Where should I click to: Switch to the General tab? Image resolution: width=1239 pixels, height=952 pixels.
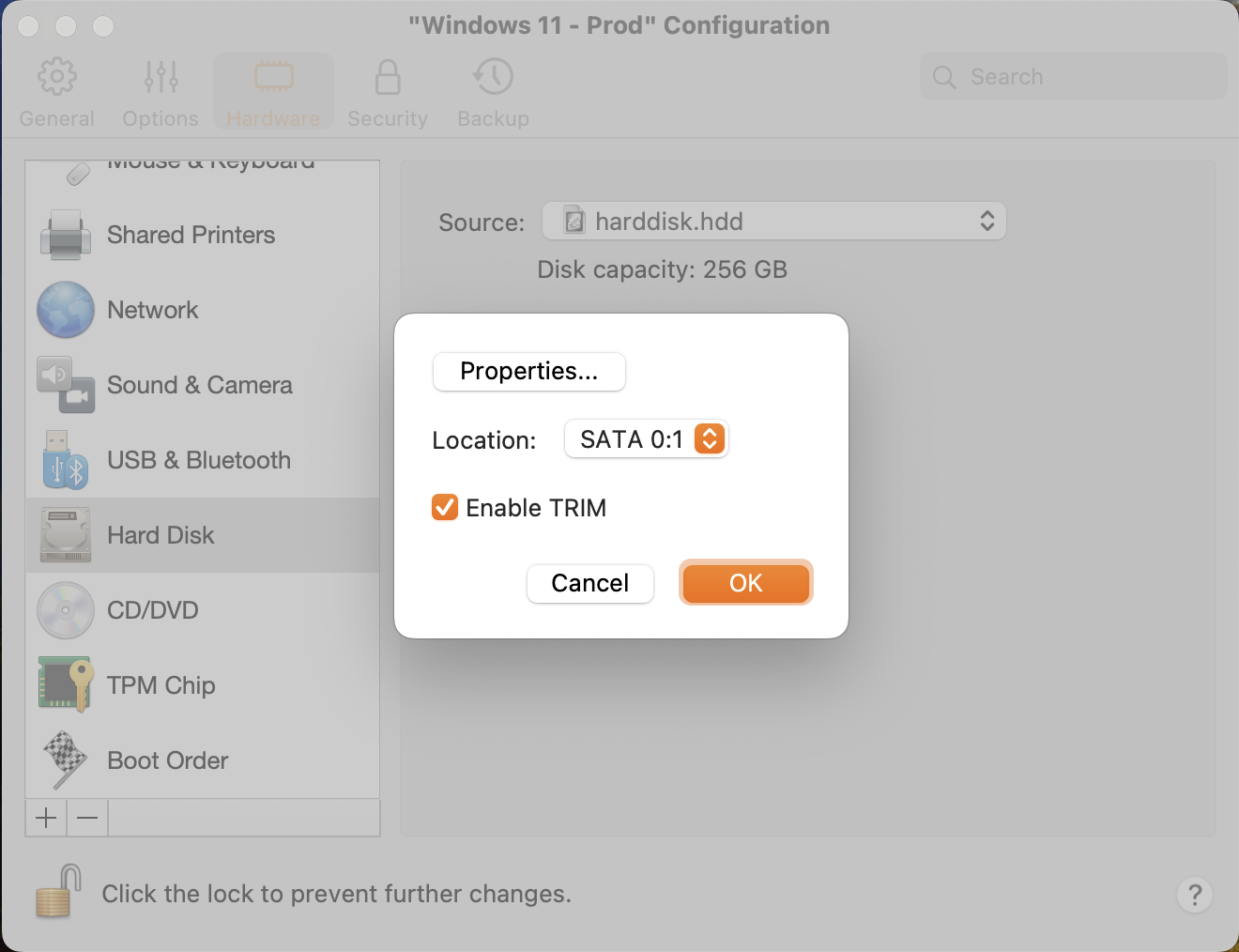pos(56,92)
